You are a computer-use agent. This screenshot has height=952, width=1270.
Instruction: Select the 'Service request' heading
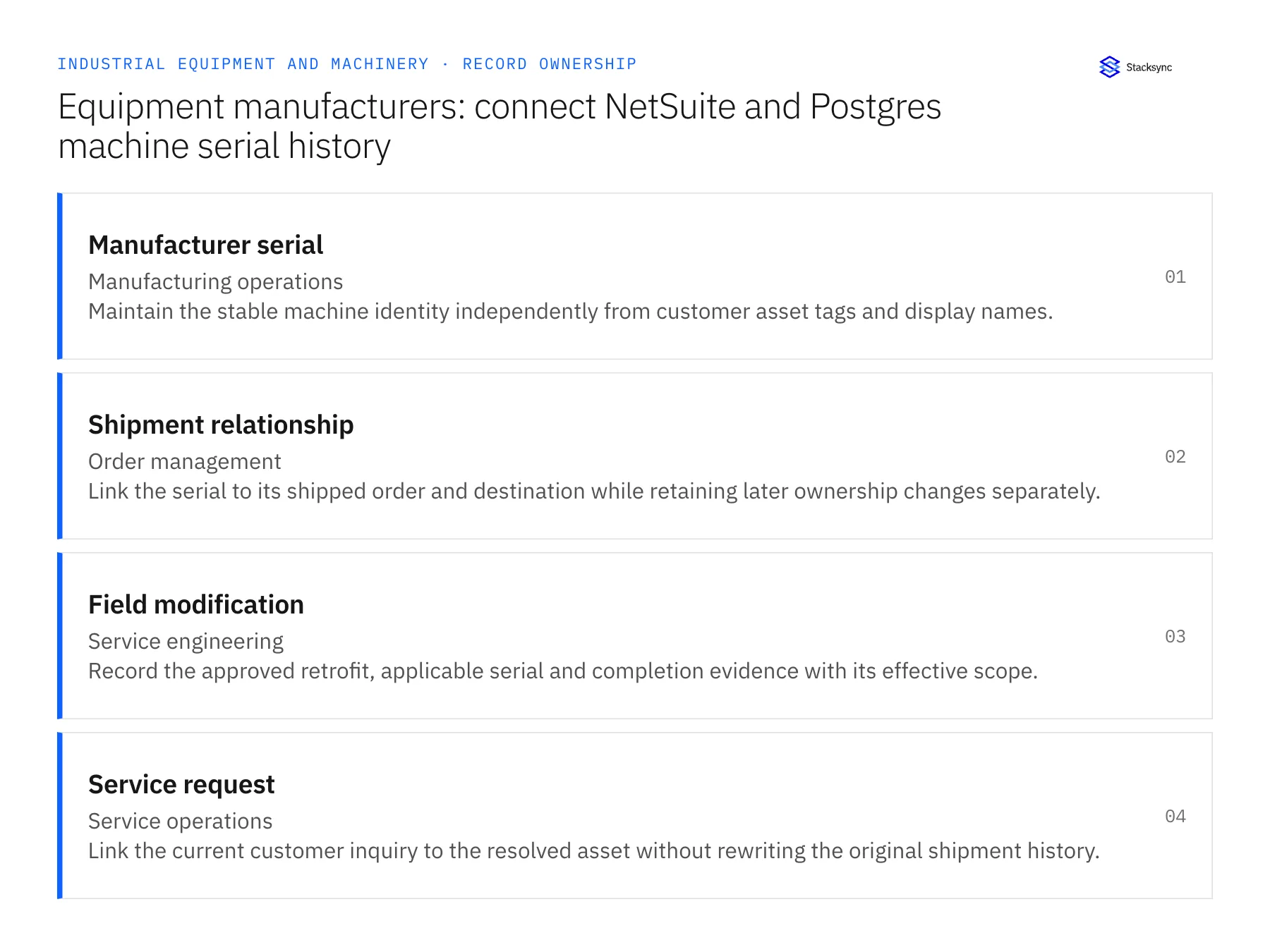[181, 784]
